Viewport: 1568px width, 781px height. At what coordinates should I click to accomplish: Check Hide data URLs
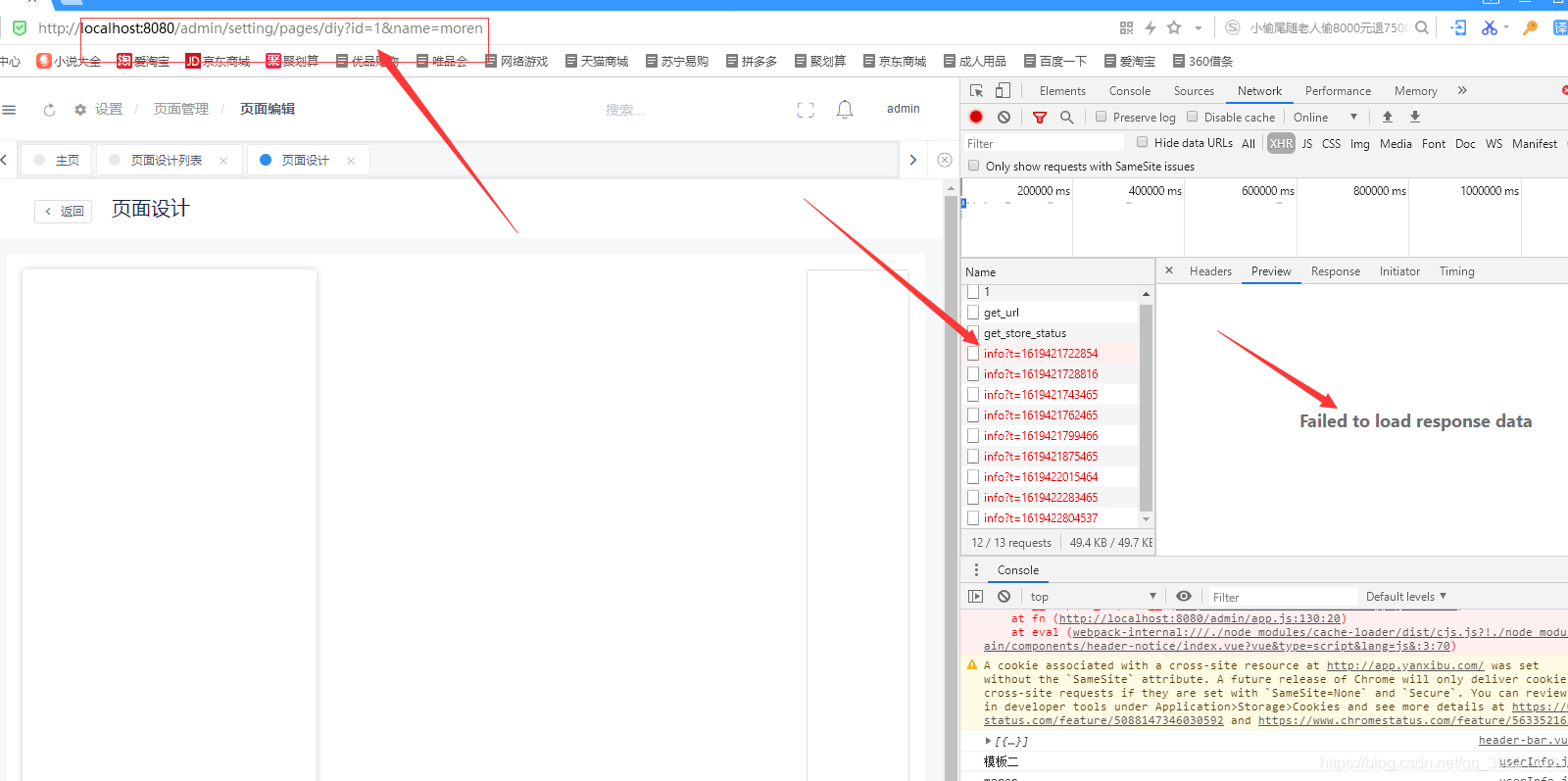point(1143,142)
